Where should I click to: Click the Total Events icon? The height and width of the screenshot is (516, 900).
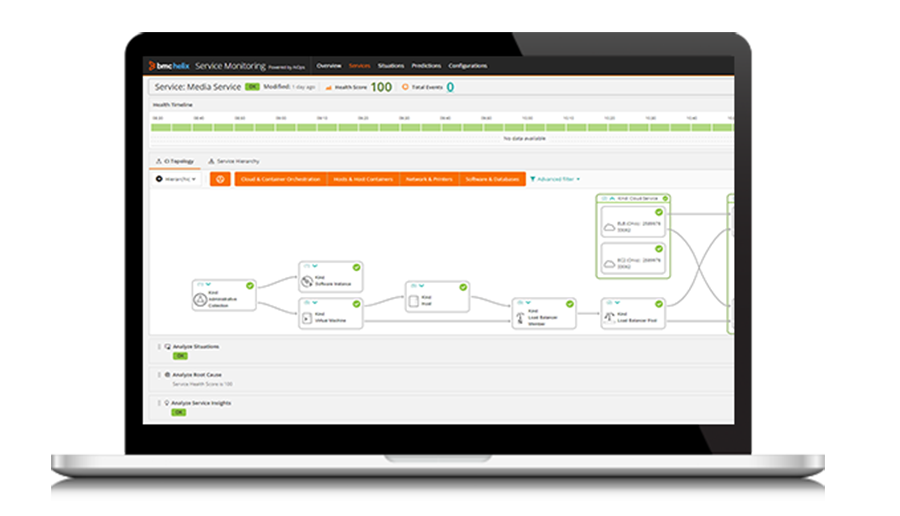[405, 87]
